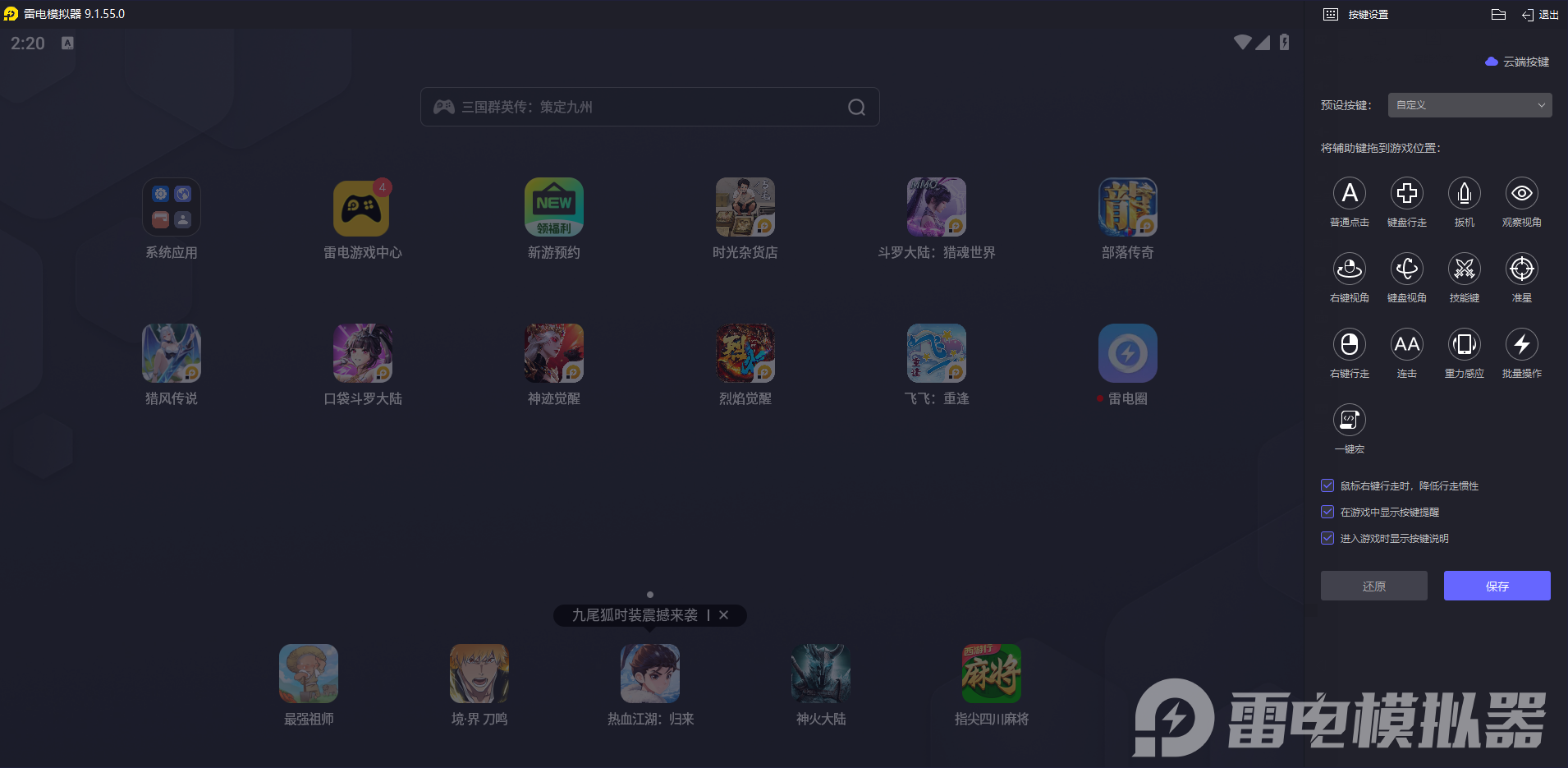The image size is (1568, 768).
Task: Click the Wi-Fi status icon
Action: (1242, 42)
